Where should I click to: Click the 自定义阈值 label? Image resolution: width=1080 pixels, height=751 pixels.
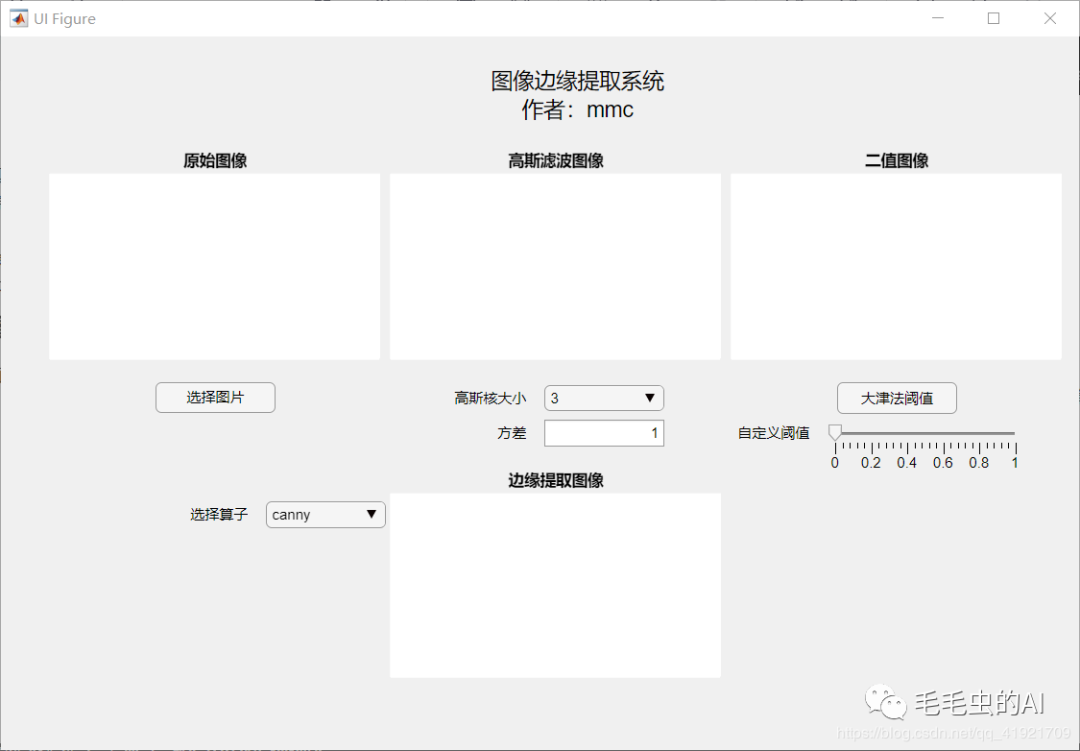point(773,433)
